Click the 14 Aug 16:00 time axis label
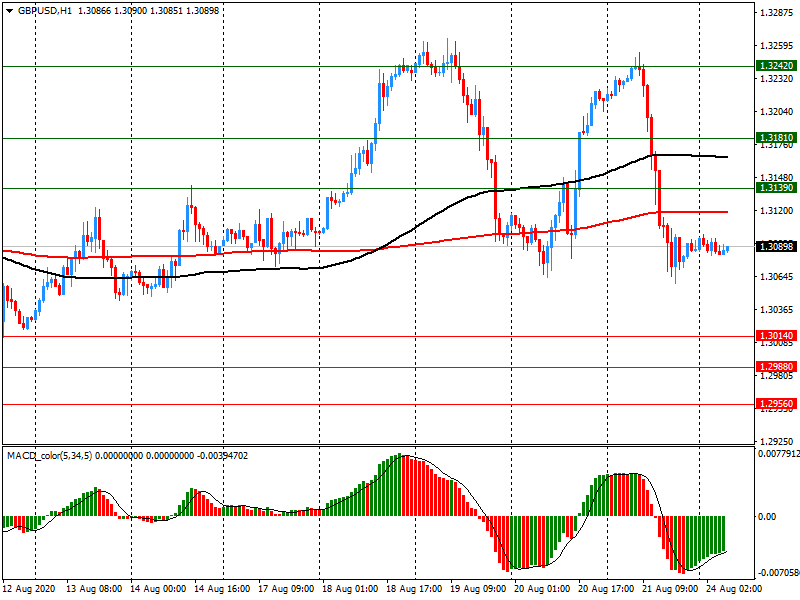The image size is (800, 600). click(222, 589)
